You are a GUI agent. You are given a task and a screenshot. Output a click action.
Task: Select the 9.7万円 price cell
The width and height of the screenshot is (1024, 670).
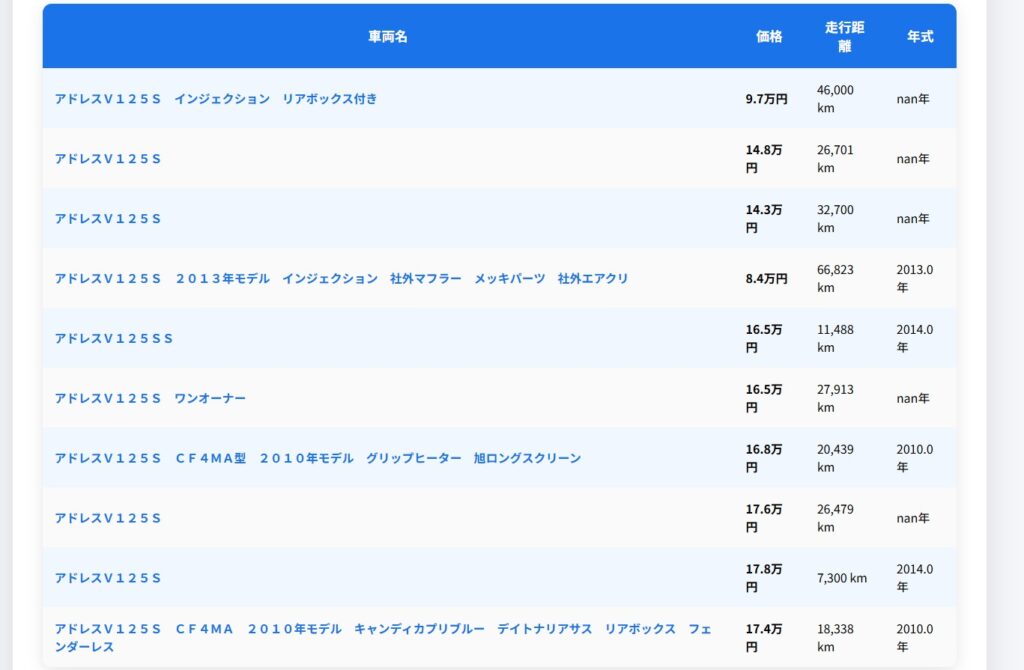pos(766,99)
